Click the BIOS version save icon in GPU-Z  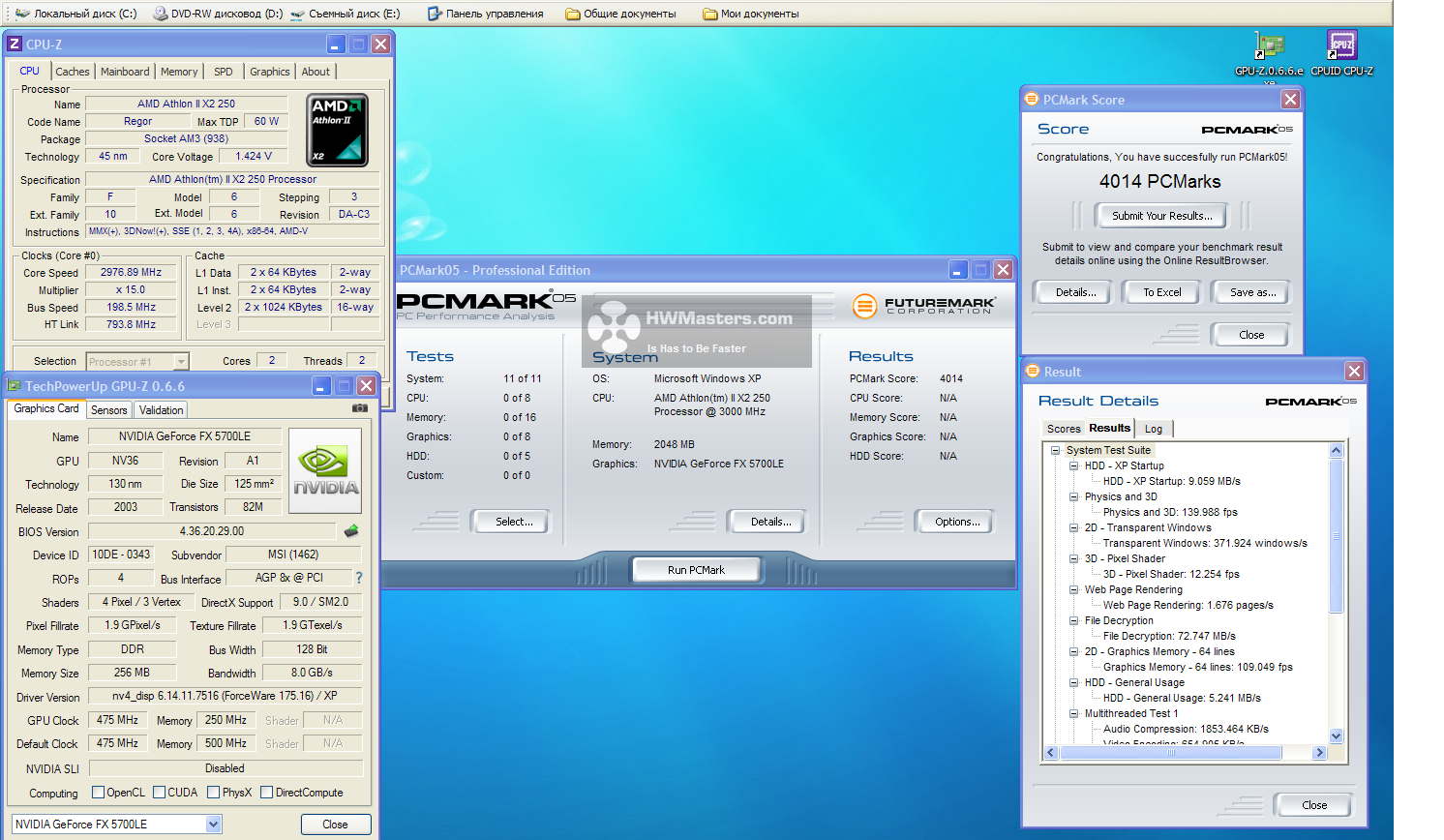(x=351, y=530)
